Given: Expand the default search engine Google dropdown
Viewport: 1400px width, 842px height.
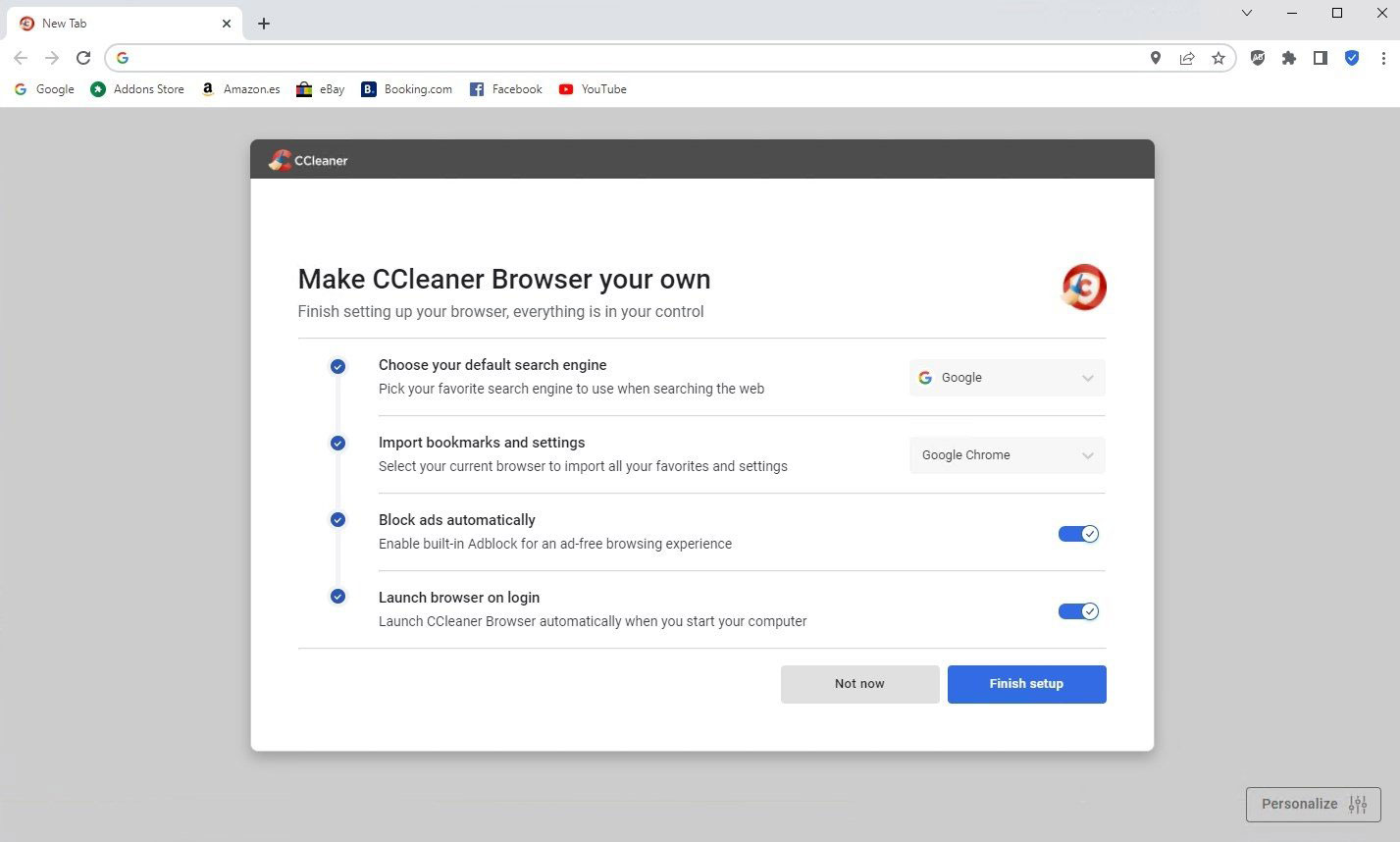Looking at the screenshot, I should pos(1008,378).
